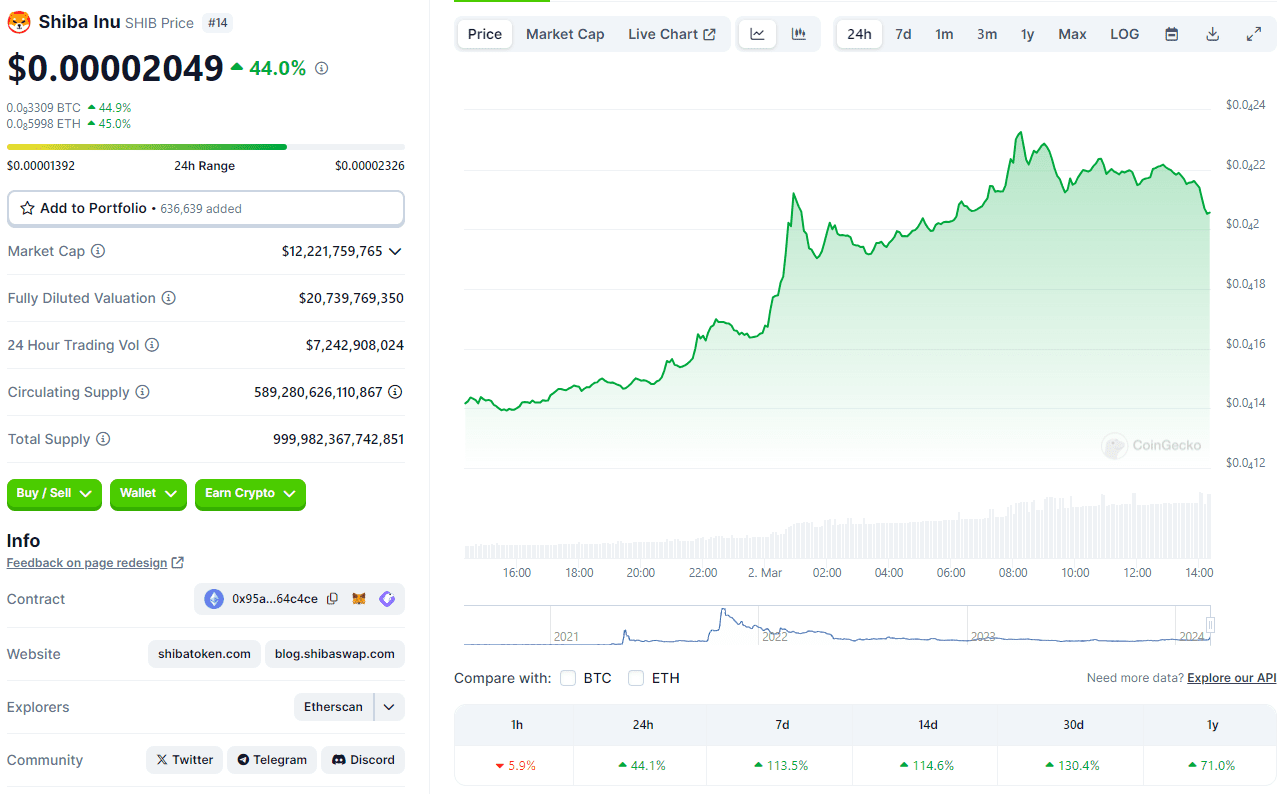This screenshot has height=794, width=1287.
Task: Open info icon next to Circulating Supply label
Action: 142,392
